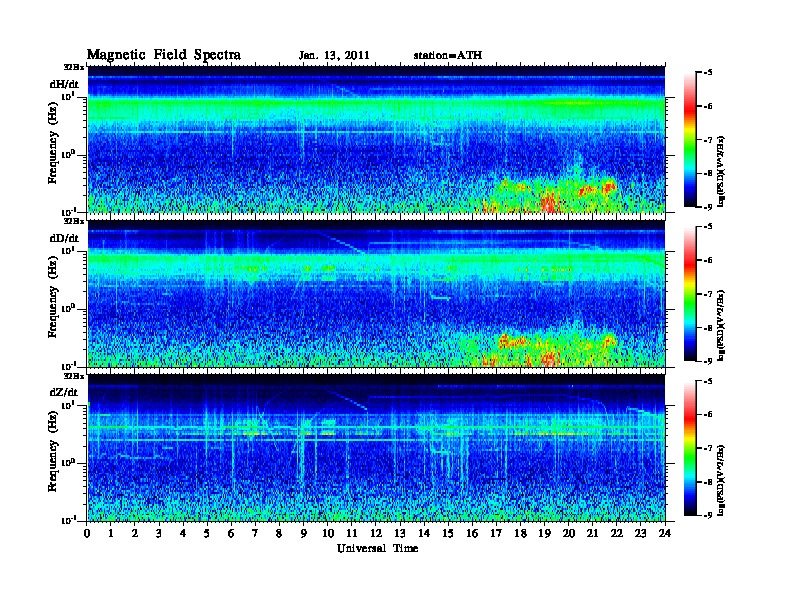Screen dimensions: 792x612
Task: Click hour tick label '22' on the time axis
Action: (617, 533)
